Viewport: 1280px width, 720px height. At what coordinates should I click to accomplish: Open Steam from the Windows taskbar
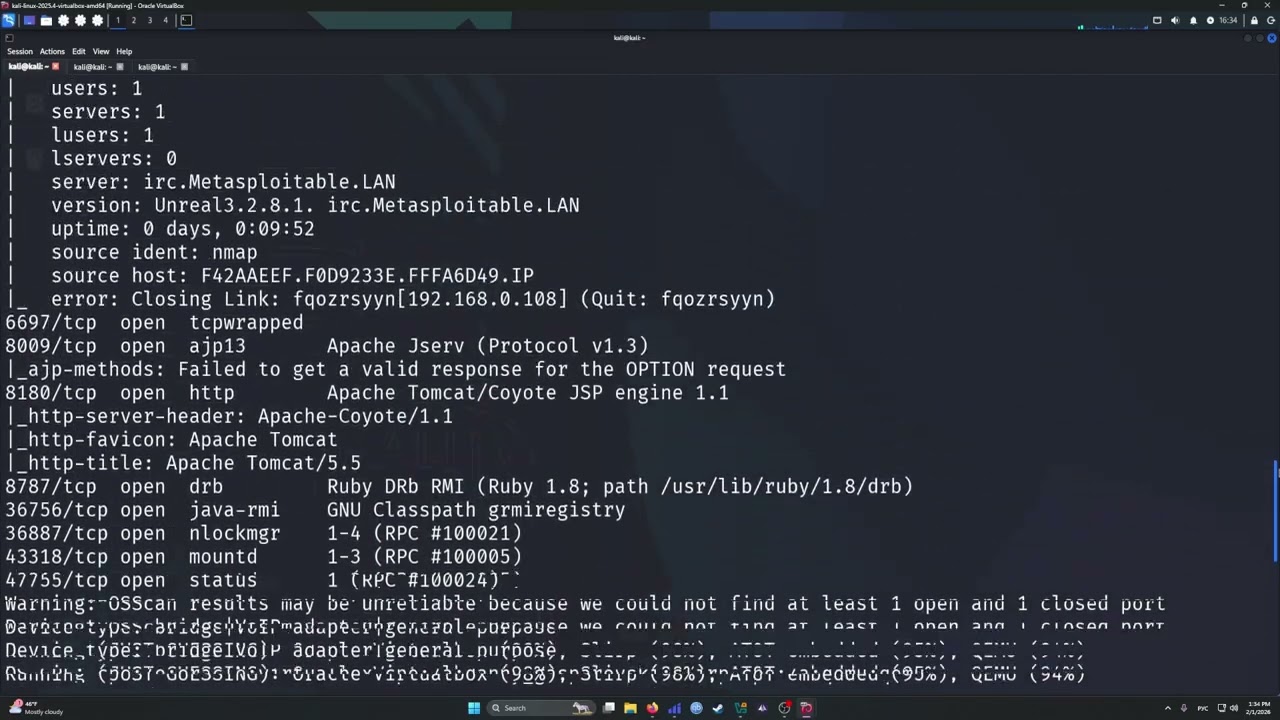pyautogui.click(x=717, y=708)
